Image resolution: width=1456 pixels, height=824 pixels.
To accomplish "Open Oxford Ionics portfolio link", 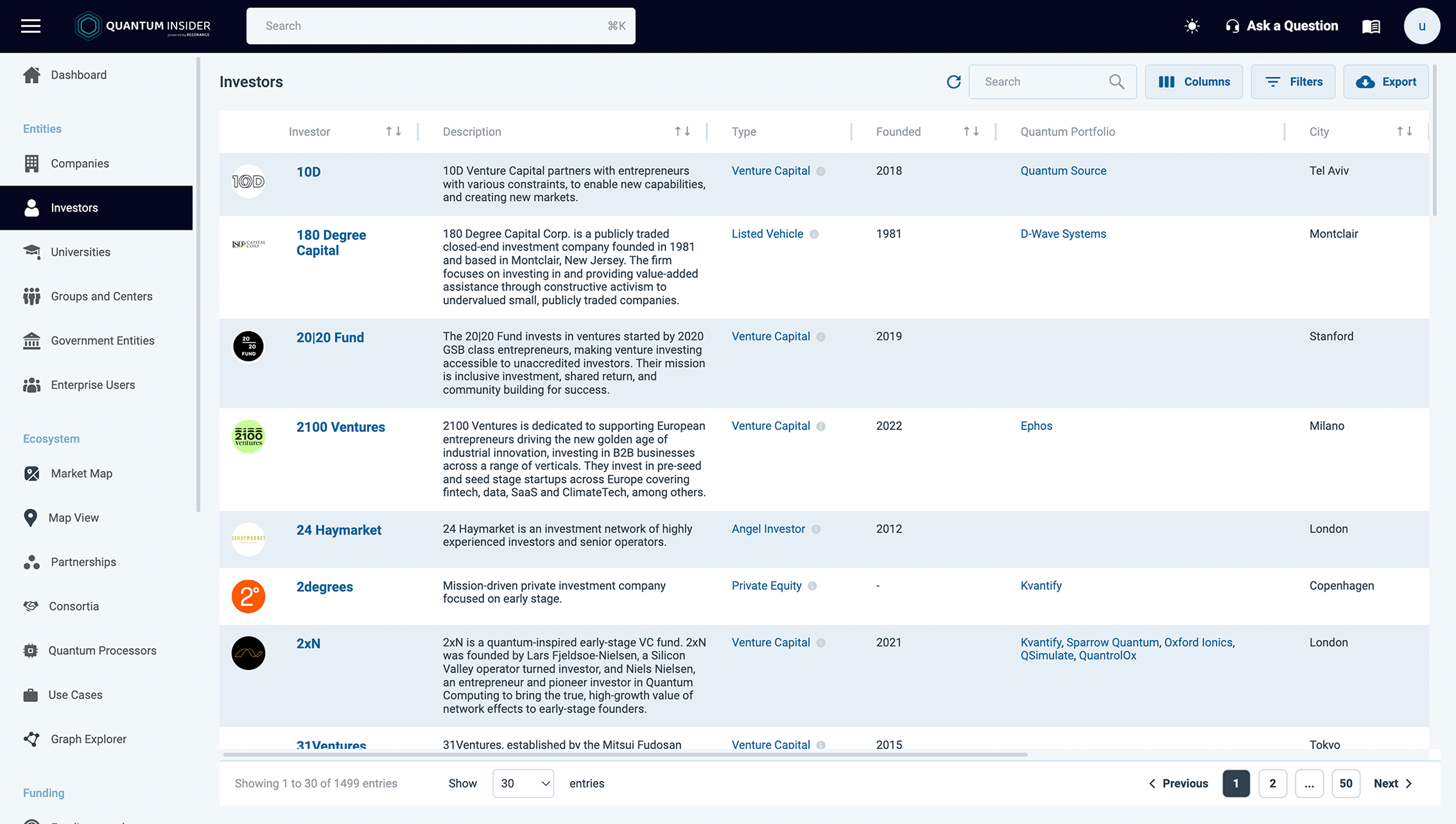I will 1198,642.
